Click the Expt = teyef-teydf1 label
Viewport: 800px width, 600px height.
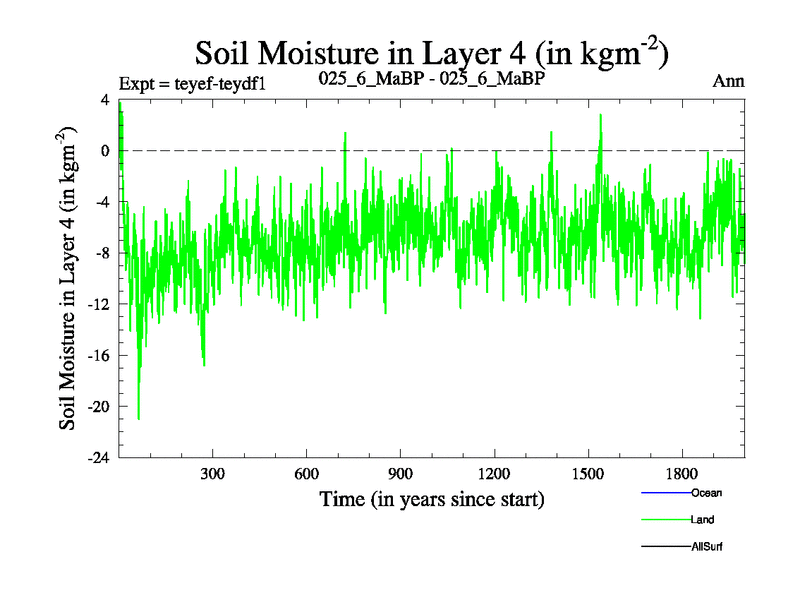click(191, 83)
